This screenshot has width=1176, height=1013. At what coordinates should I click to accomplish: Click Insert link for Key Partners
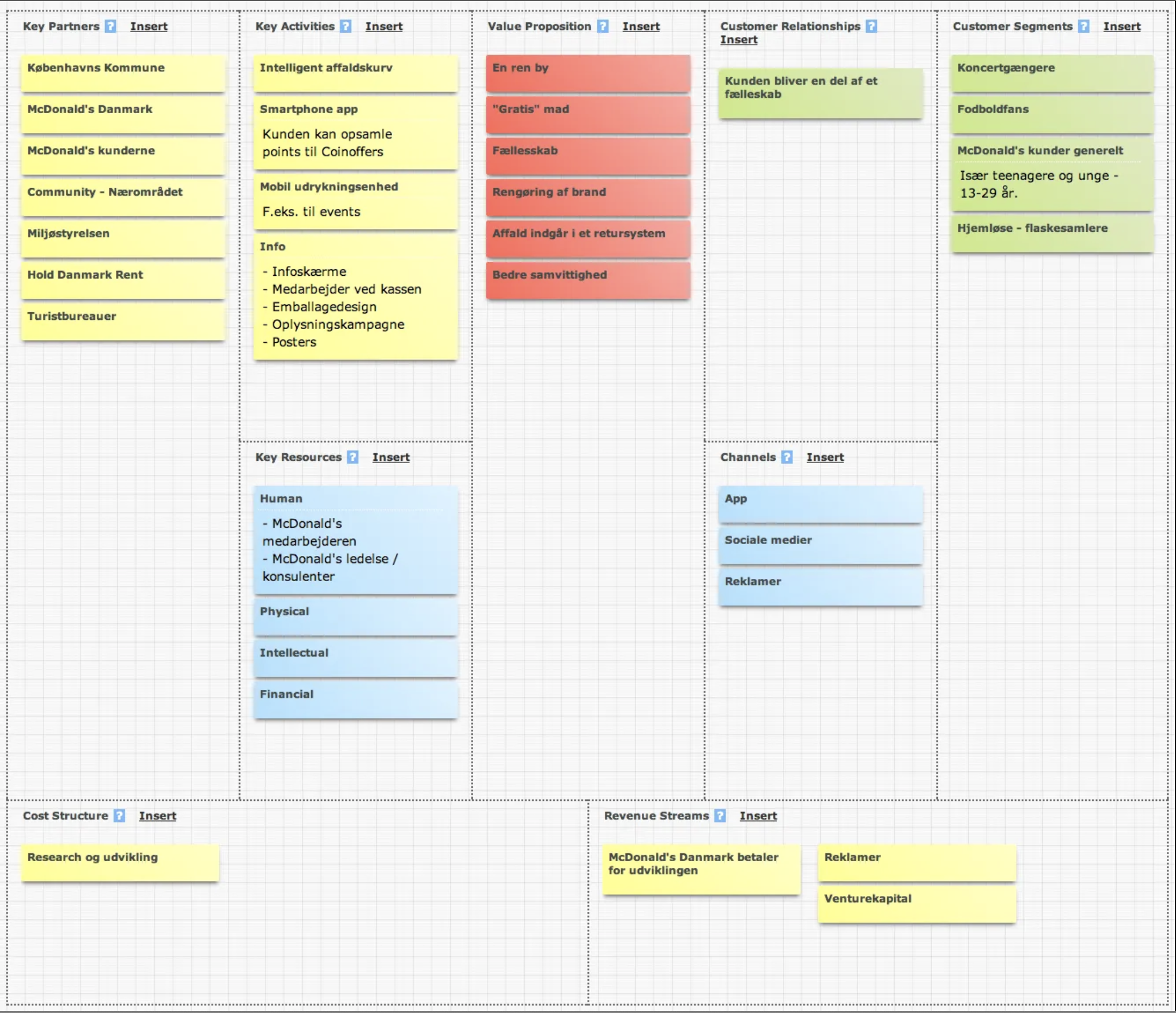coord(148,26)
